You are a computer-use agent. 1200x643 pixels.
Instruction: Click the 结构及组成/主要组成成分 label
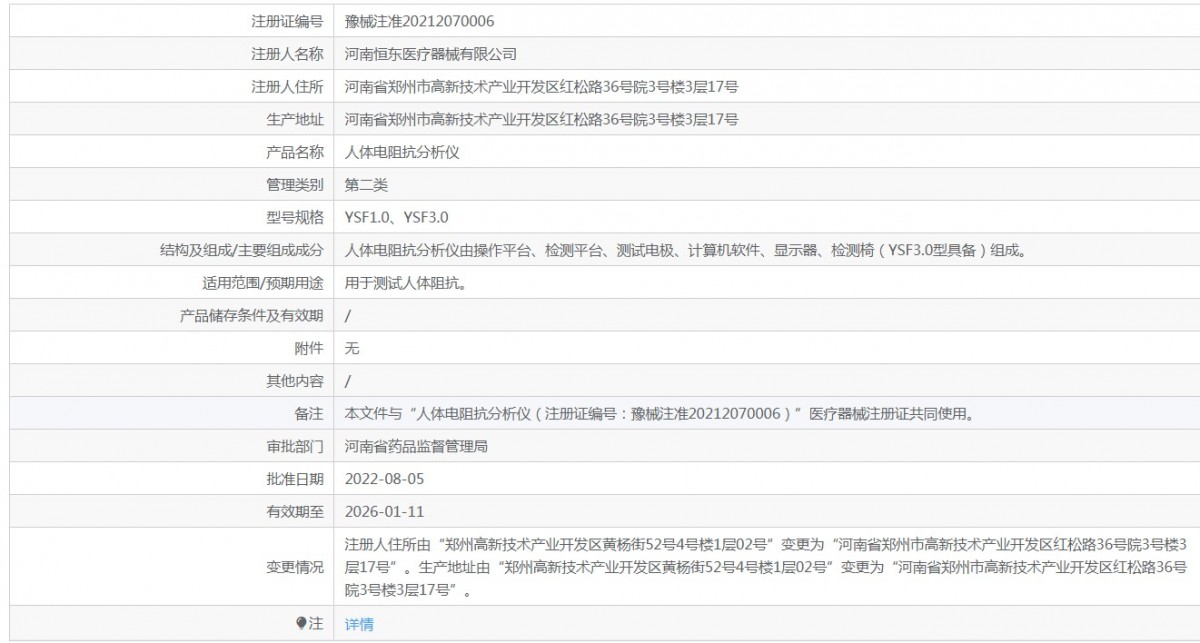244,250
